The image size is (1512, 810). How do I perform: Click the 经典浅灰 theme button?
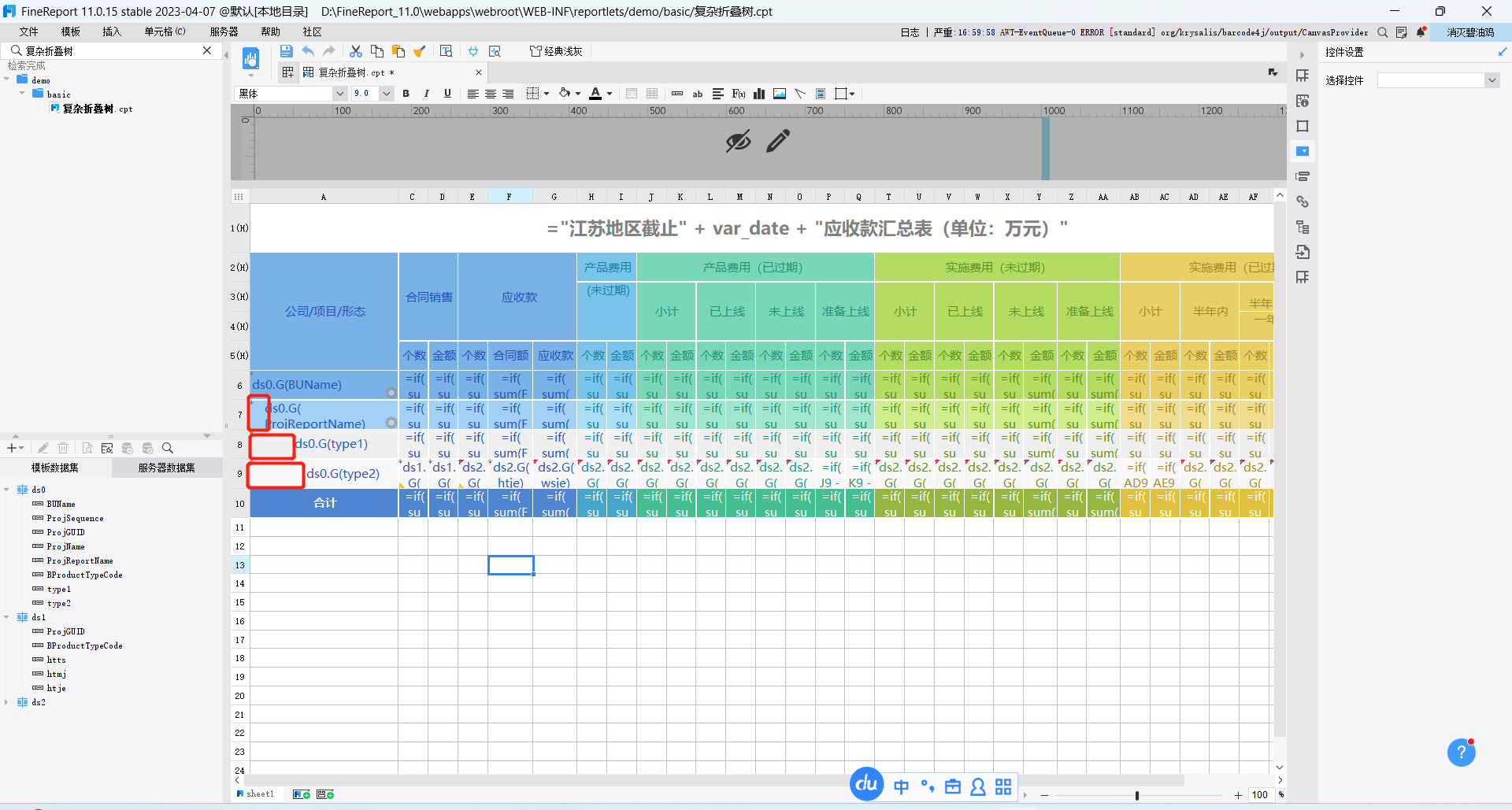(557, 51)
